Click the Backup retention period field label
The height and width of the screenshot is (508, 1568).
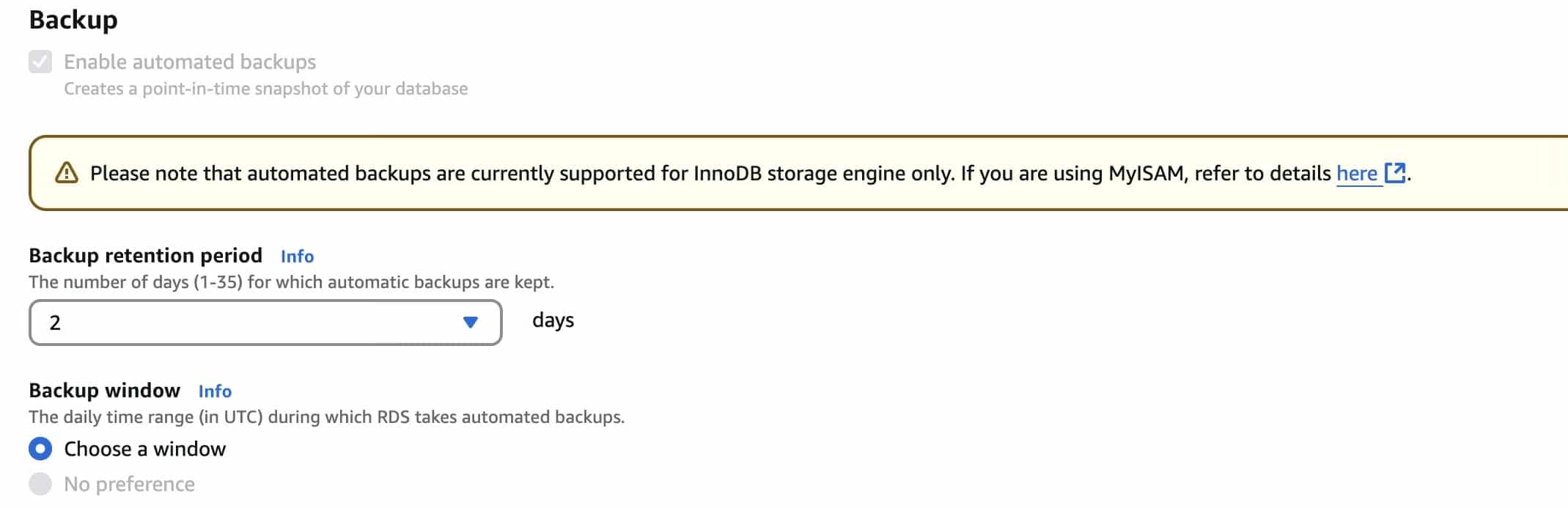click(x=146, y=256)
